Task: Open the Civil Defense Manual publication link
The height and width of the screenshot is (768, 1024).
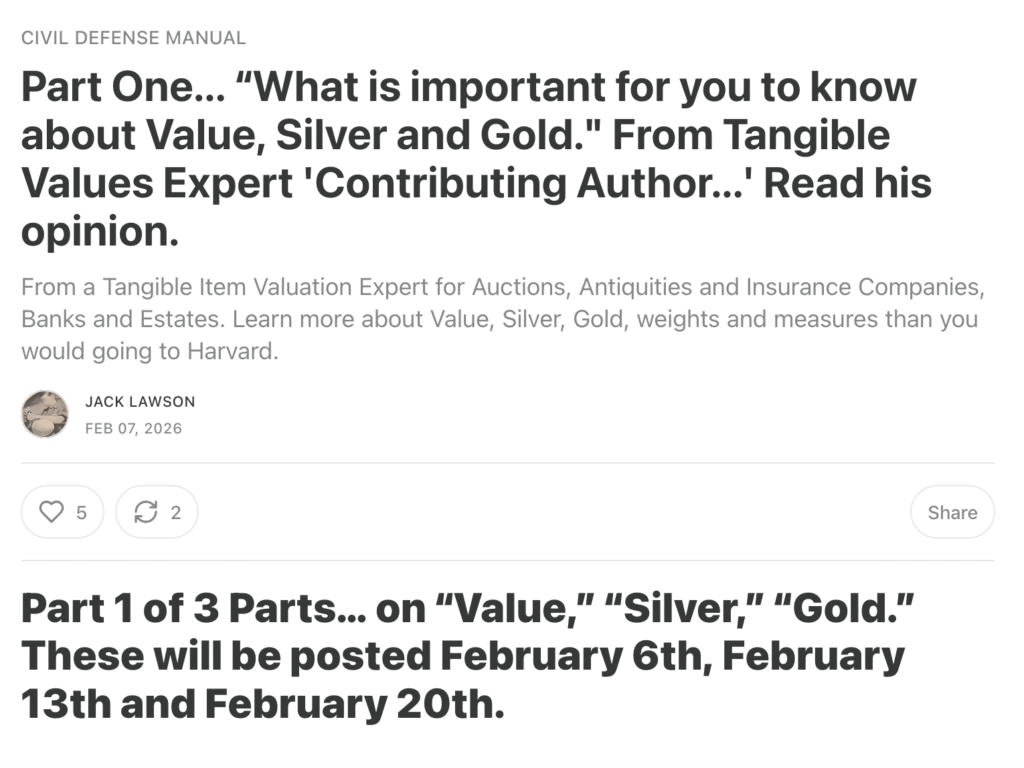Action: [x=133, y=38]
